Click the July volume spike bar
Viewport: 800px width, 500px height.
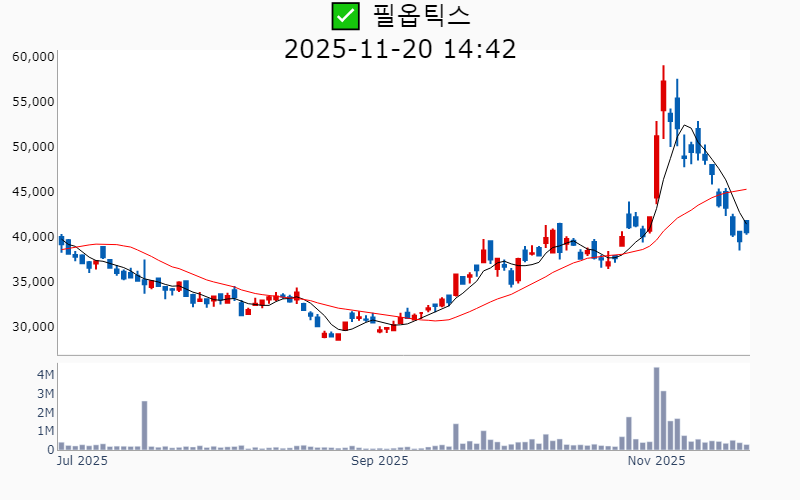click(x=144, y=426)
